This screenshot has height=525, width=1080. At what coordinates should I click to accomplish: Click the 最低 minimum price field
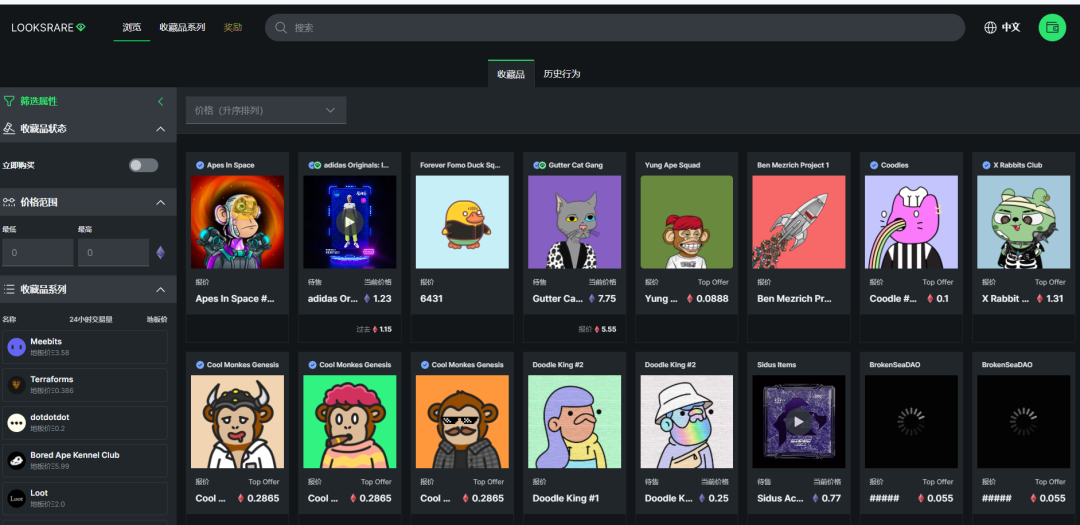coord(37,253)
